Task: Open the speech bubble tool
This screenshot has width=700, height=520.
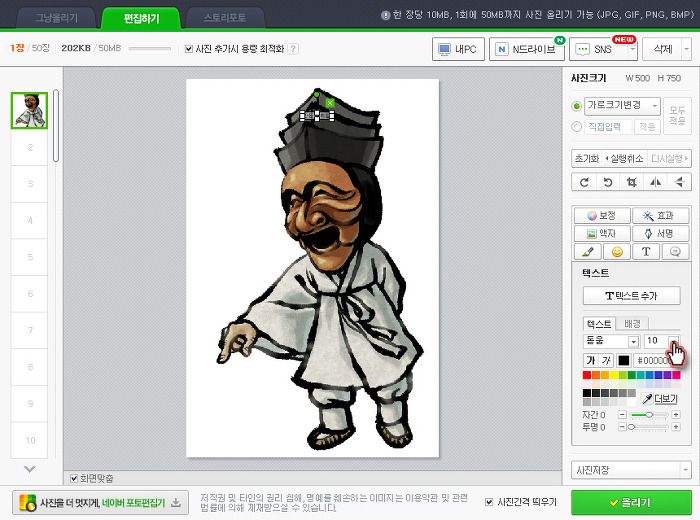Action: tap(675, 252)
